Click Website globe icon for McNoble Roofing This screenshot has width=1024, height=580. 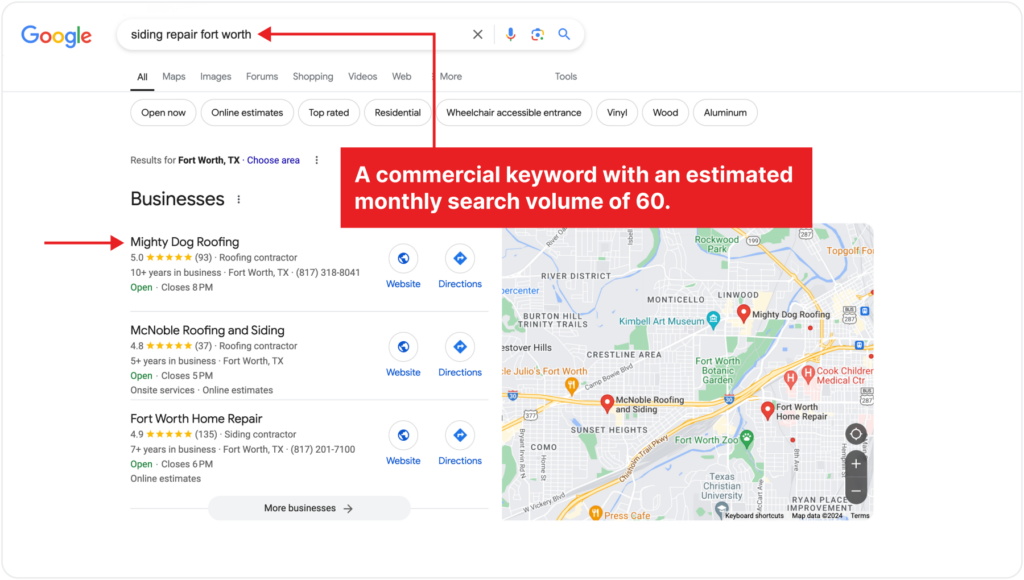click(404, 347)
